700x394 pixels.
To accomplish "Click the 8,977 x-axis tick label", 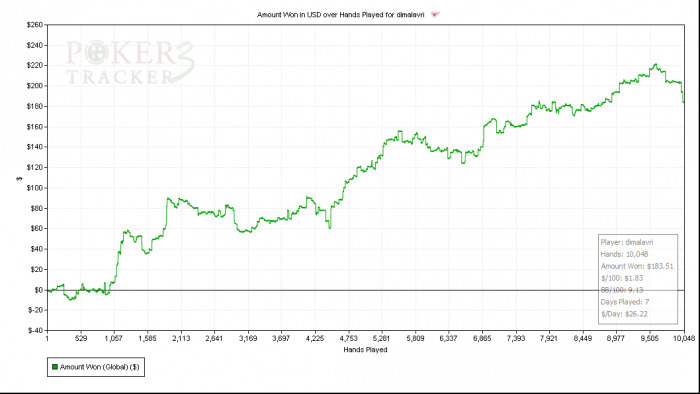I will [x=616, y=338].
